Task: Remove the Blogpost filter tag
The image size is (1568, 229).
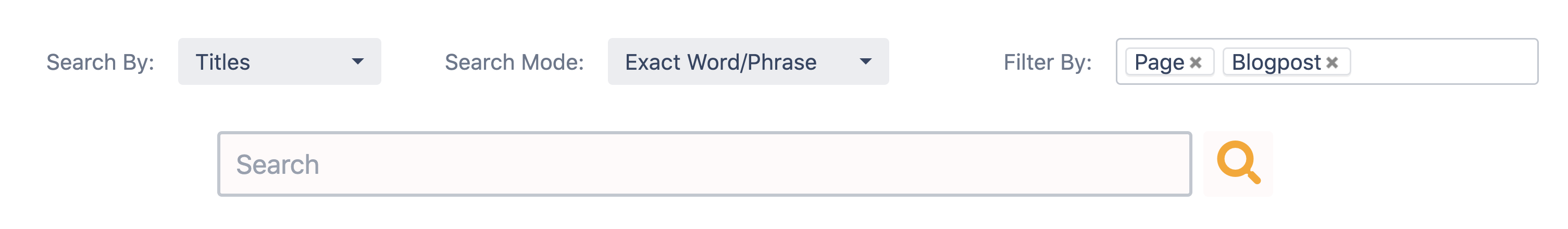Action: click(1332, 62)
